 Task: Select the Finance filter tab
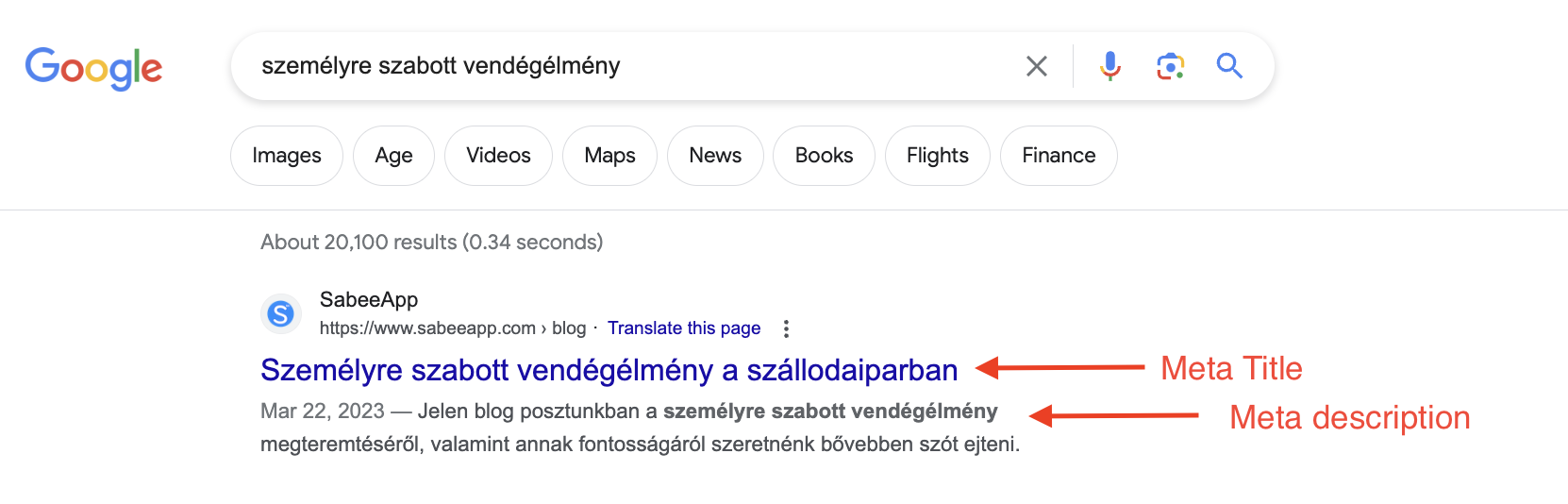(x=1059, y=156)
